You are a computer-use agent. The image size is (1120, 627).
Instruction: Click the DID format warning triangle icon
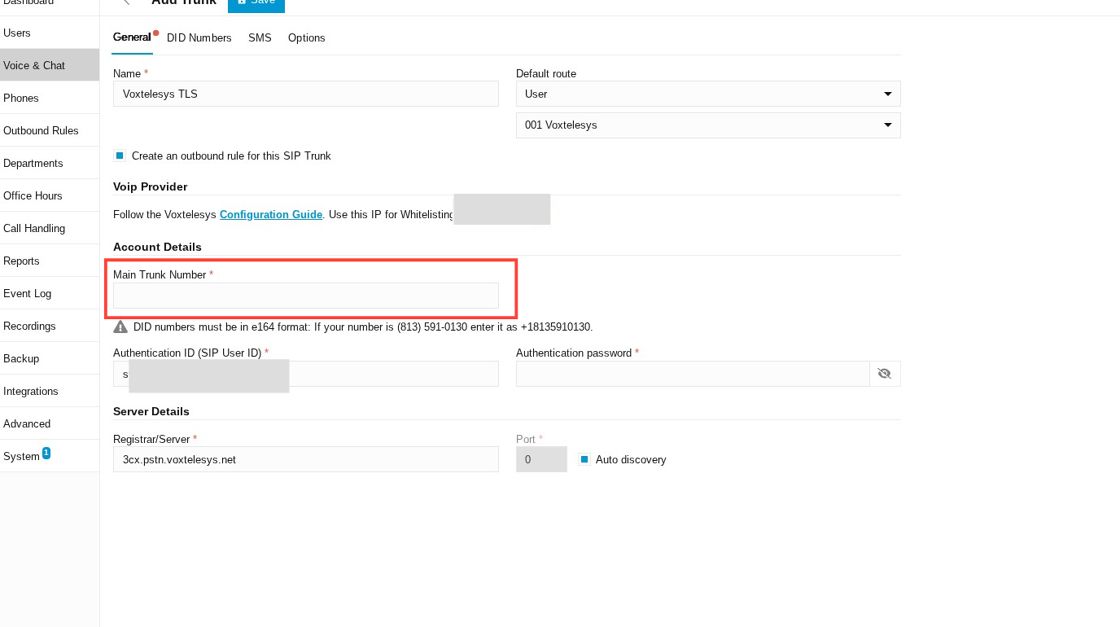pyautogui.click(x=120, y=326)
